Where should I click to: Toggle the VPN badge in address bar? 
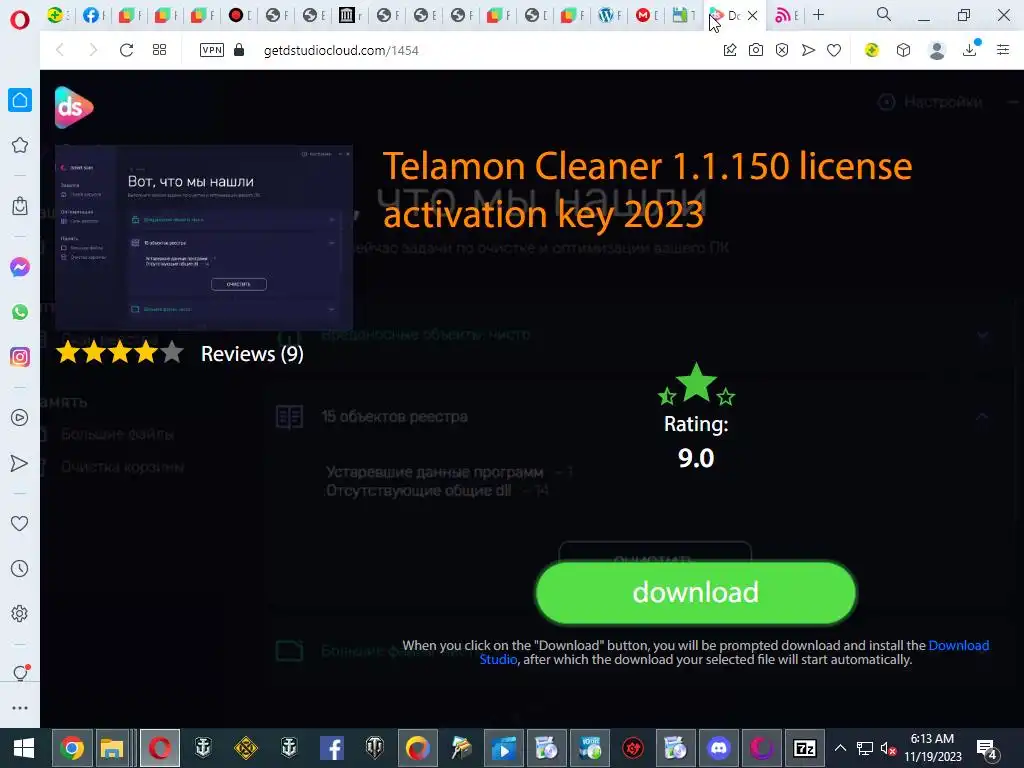pos(212,50)
